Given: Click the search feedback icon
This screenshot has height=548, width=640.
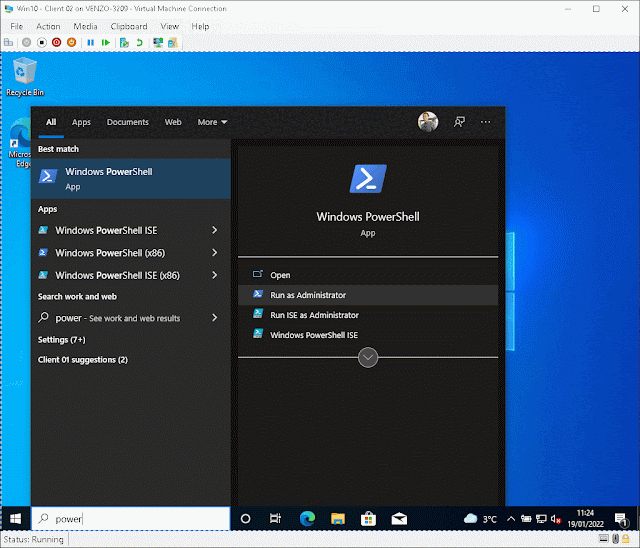Looking at the screenshot, I should pos(459,122).
